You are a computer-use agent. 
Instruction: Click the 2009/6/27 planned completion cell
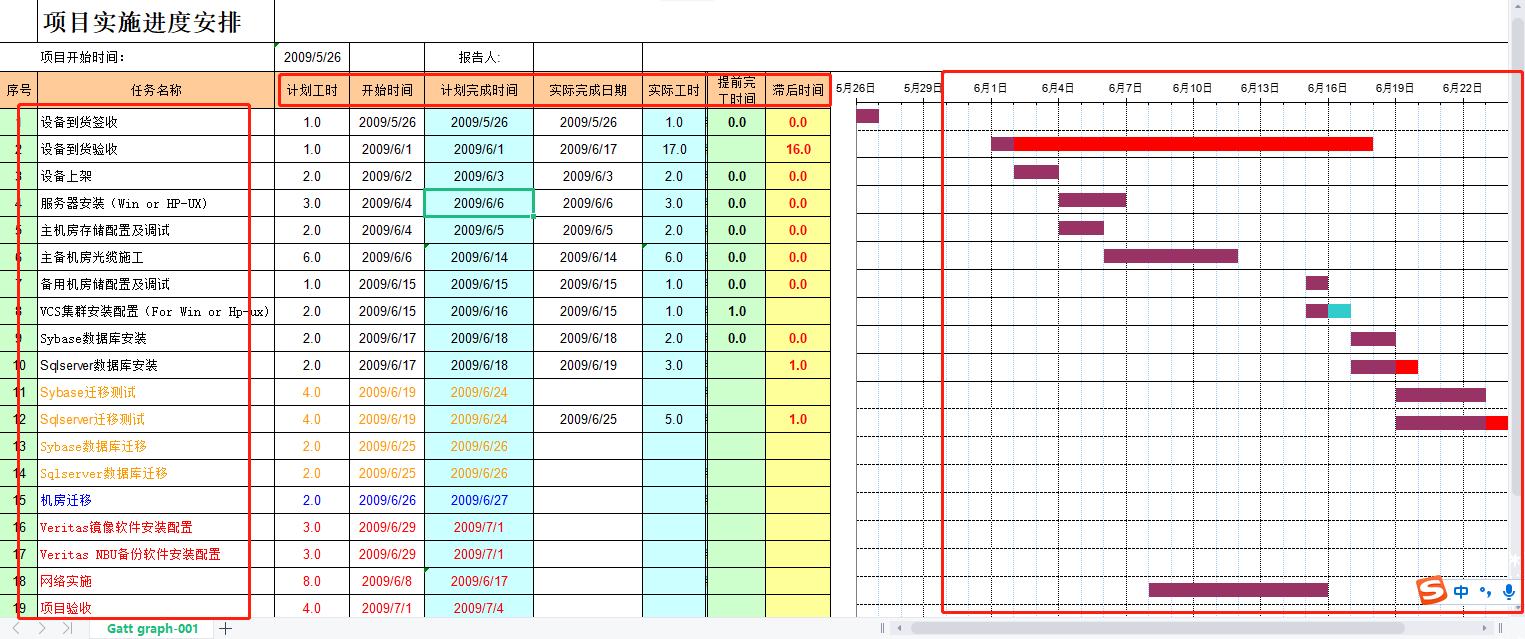(479, 500)
